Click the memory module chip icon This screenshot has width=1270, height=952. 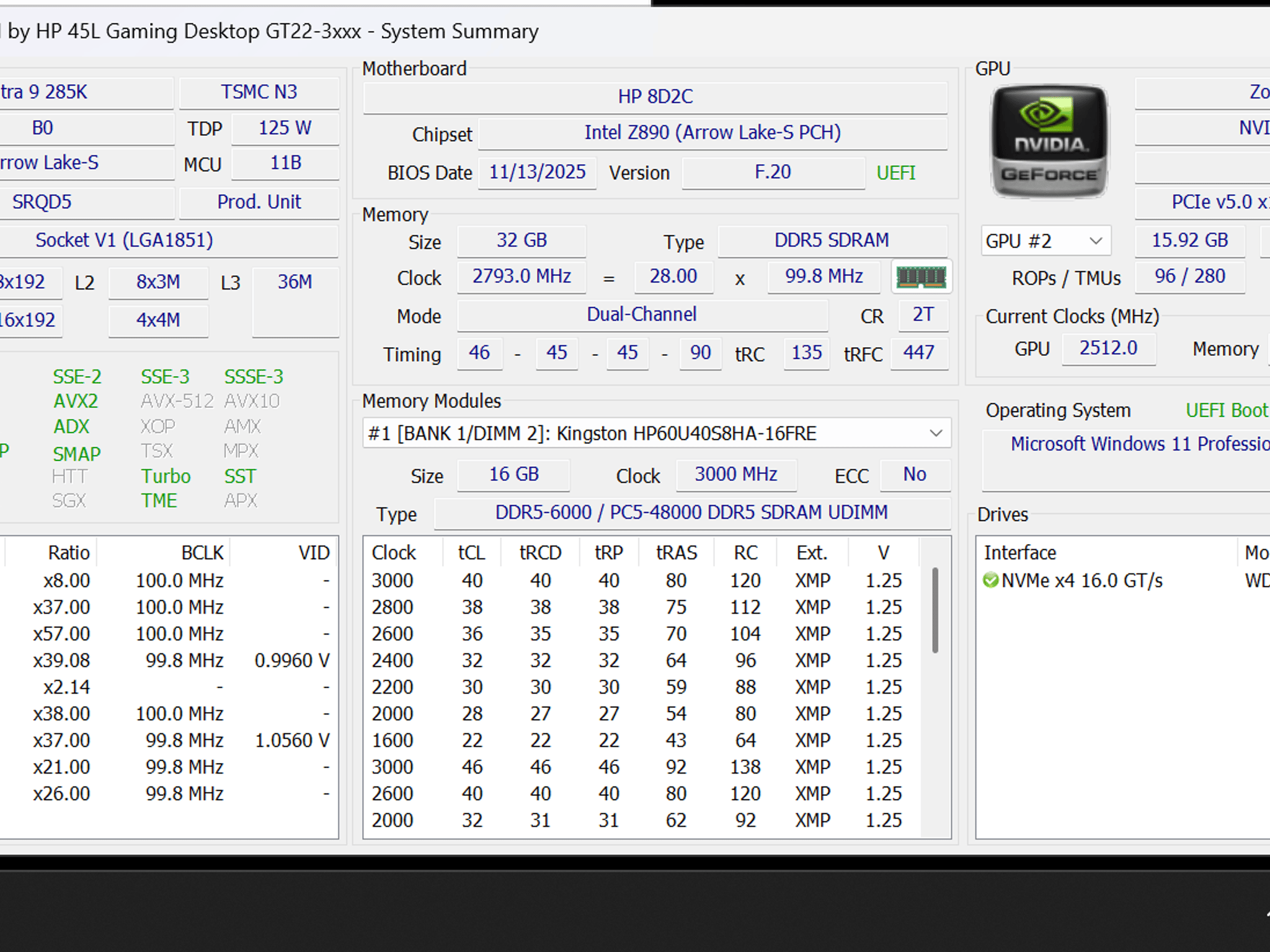click(921, 277)
